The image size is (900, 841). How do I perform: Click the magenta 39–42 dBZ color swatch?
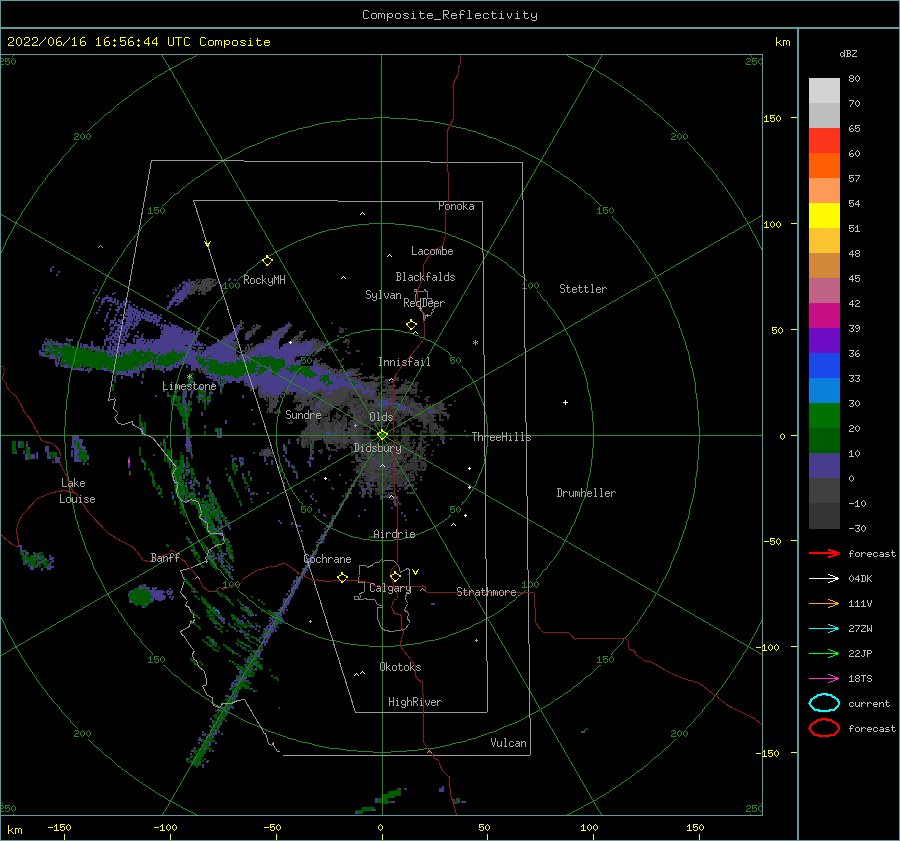click(824, 316)
